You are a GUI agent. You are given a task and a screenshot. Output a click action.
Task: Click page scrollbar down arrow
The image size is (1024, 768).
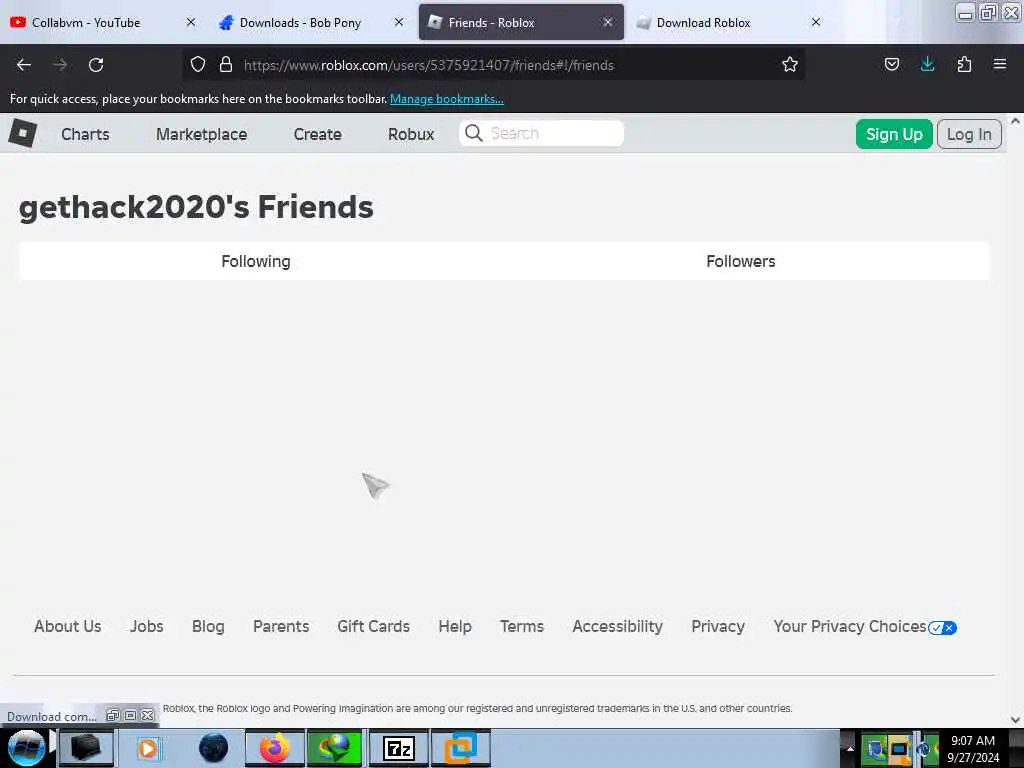(x=1015, y=719)
